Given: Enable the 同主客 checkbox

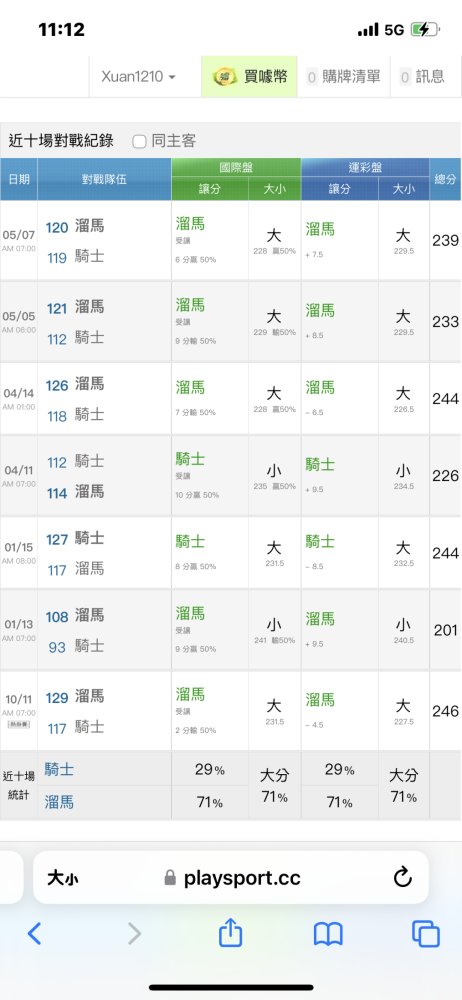Looking at the screenshot, I should pos(139,141).
